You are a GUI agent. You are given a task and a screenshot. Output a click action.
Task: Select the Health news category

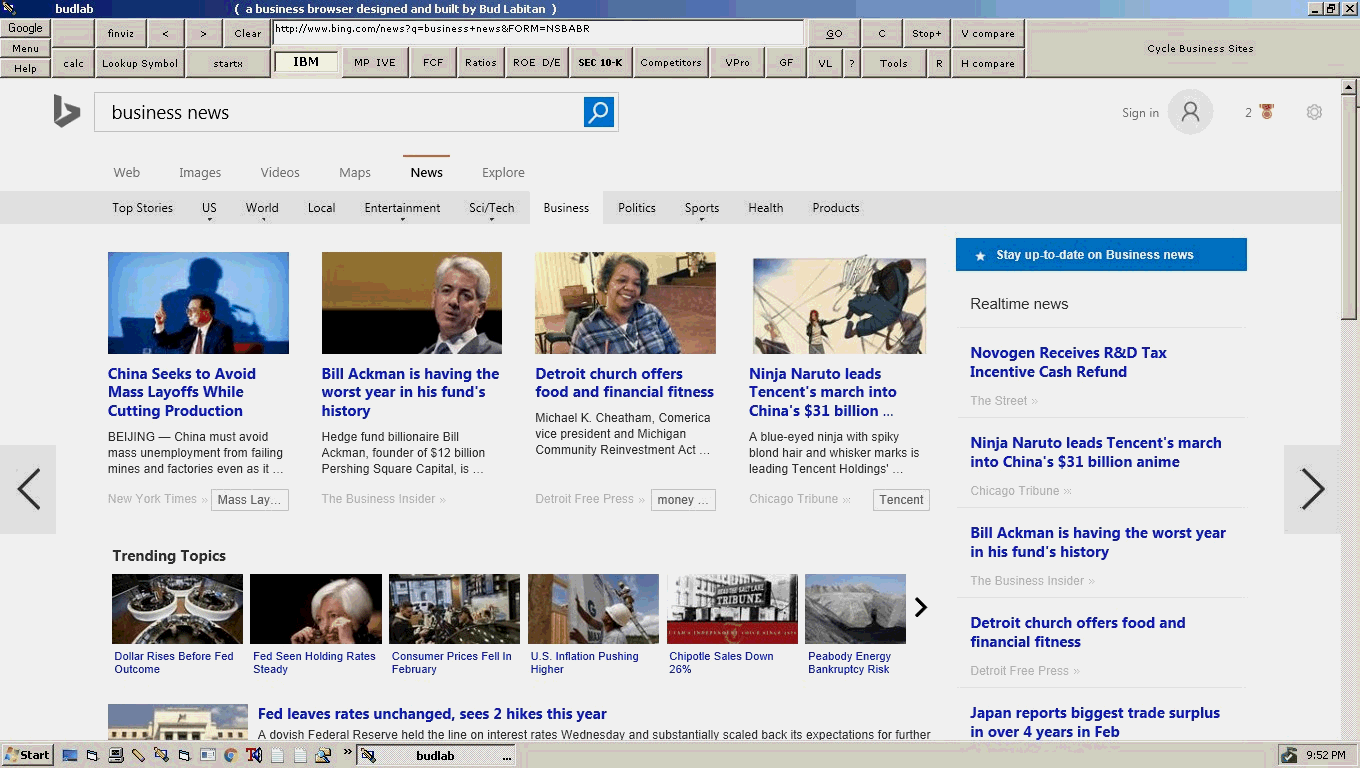pos(766,208)
